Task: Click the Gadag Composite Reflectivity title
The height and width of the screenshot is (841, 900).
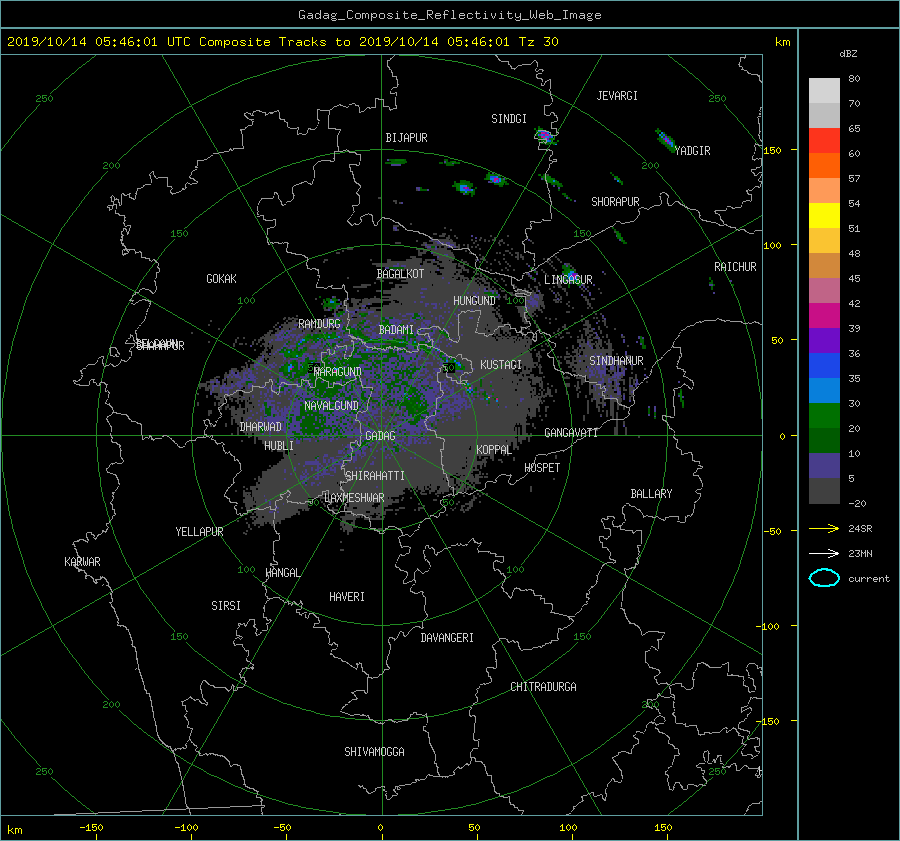Action: (x=449, y=15)
